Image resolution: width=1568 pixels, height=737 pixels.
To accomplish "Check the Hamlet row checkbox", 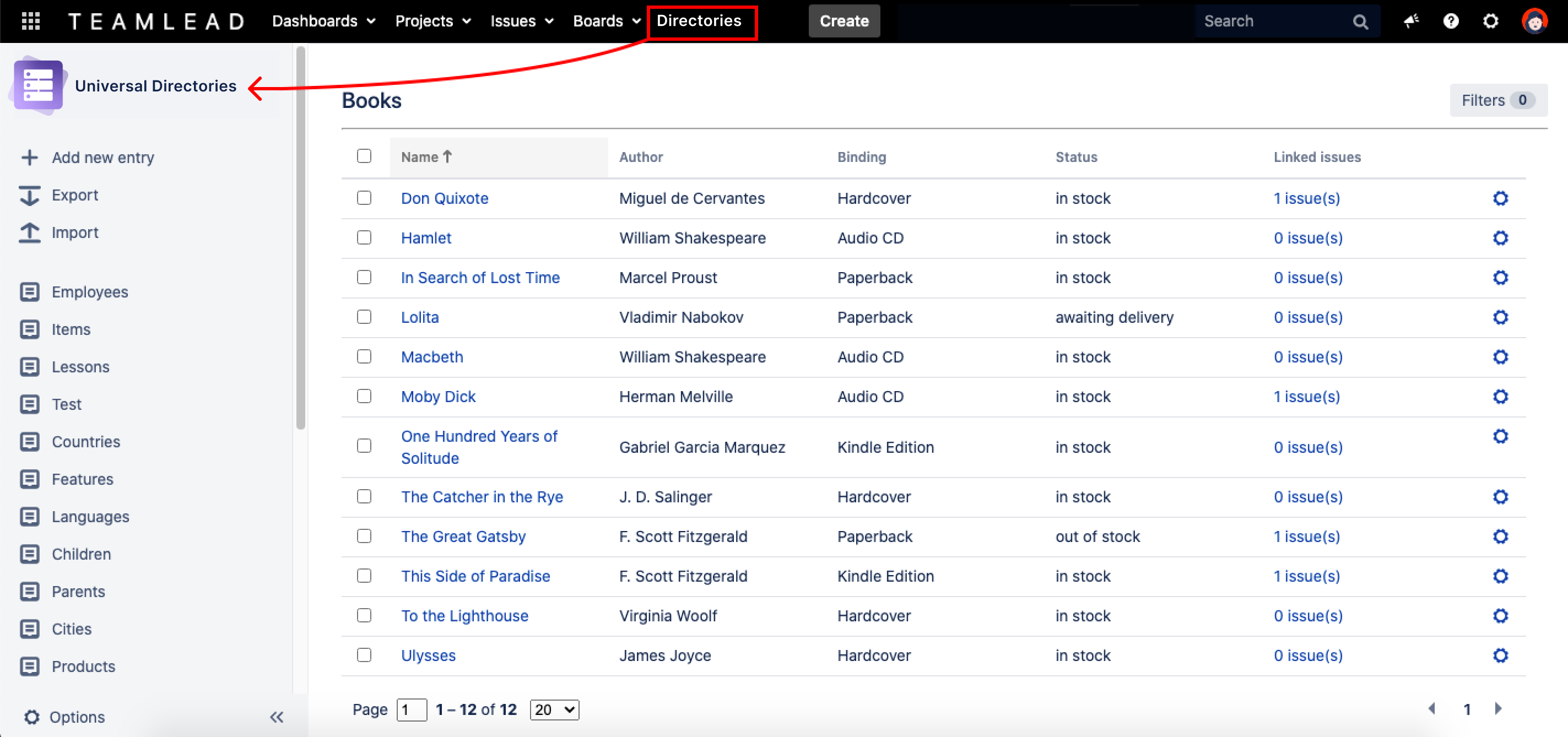I will (x=364, y=238).
